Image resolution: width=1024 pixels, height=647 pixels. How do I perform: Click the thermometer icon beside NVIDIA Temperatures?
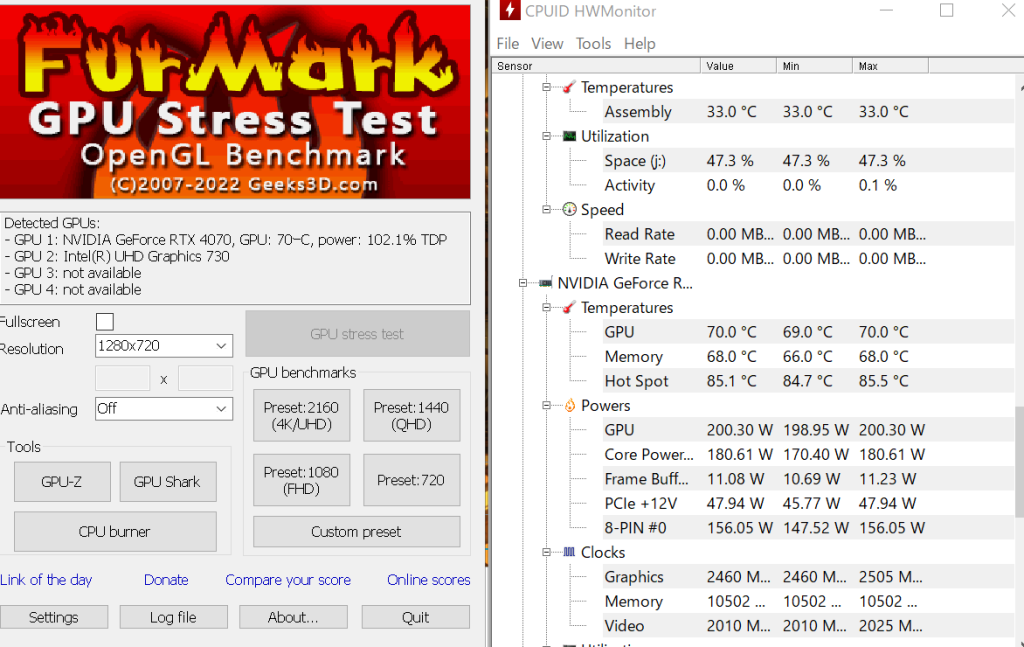(x=569, y=308)
